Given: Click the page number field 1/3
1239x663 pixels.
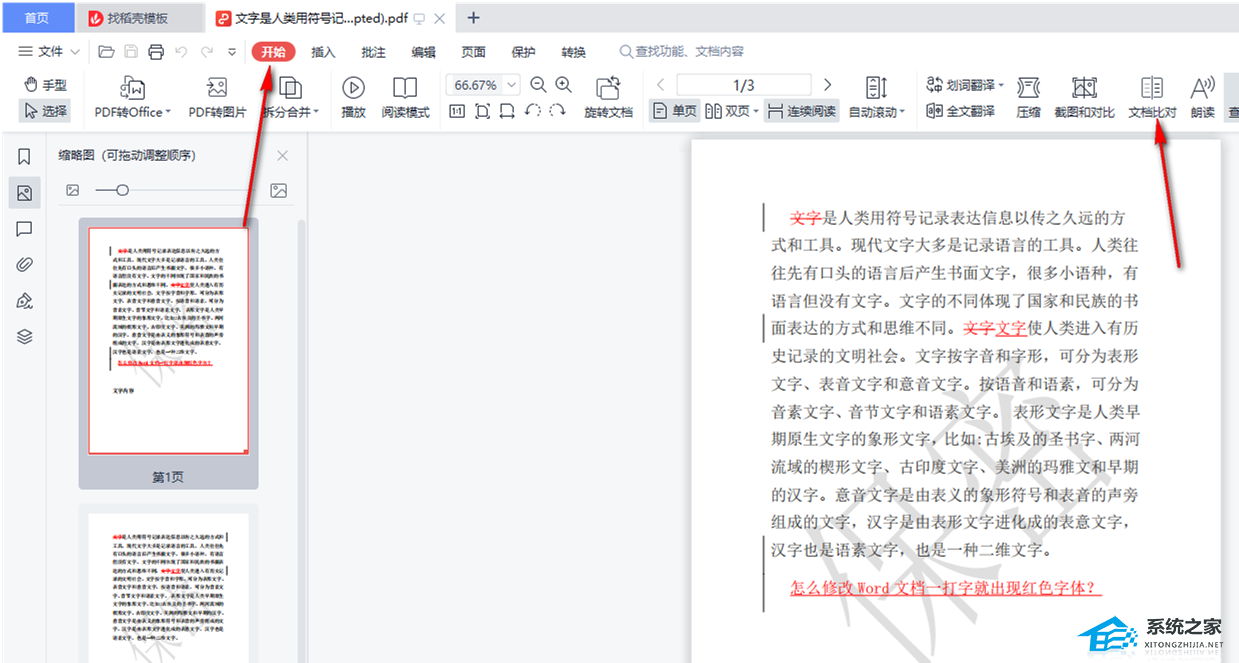Looking at the screenshot, I should coord(744,85).
